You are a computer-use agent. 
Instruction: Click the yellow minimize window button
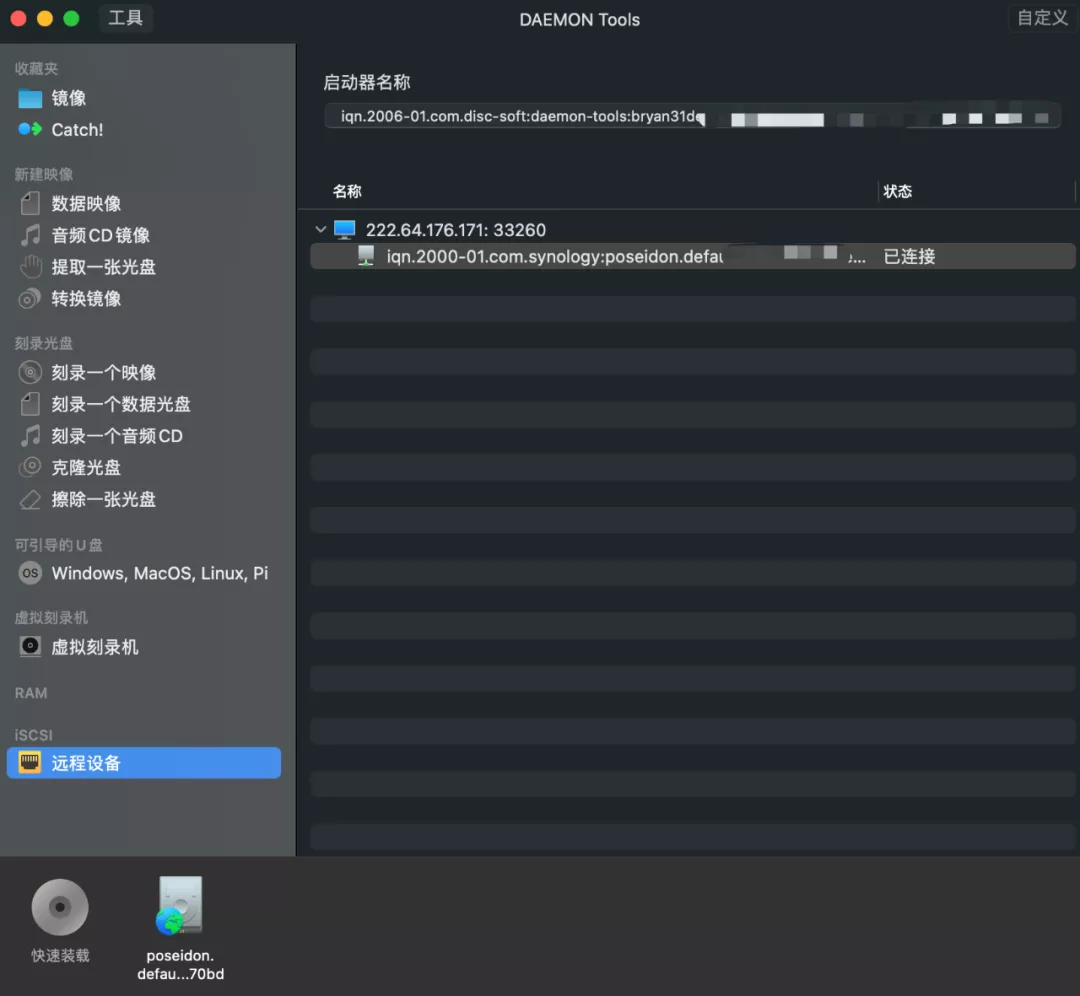(x=45, y=18)
